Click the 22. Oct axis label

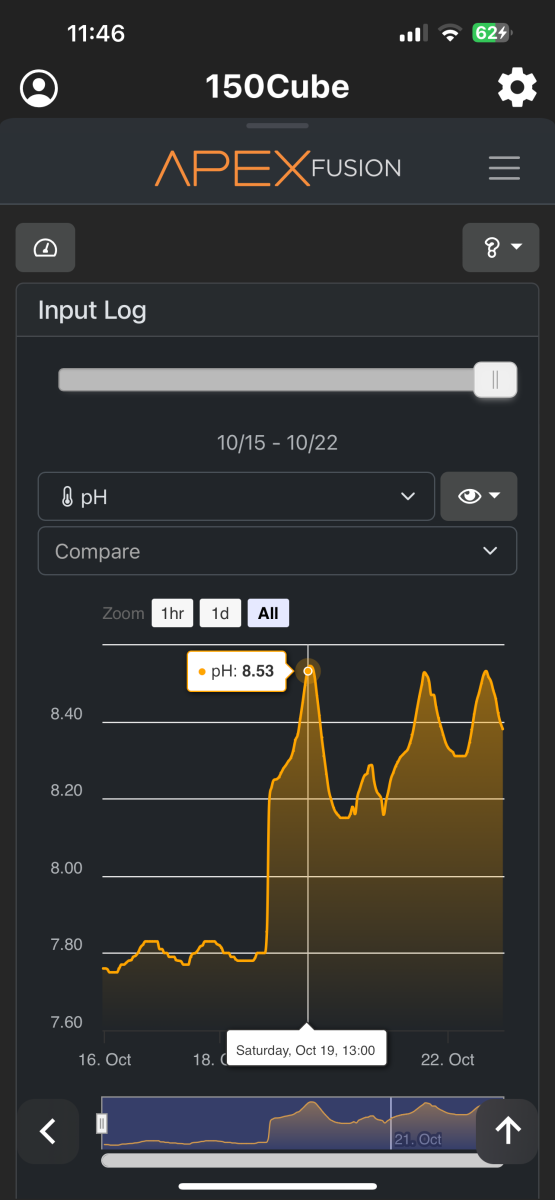[448, 1059]
